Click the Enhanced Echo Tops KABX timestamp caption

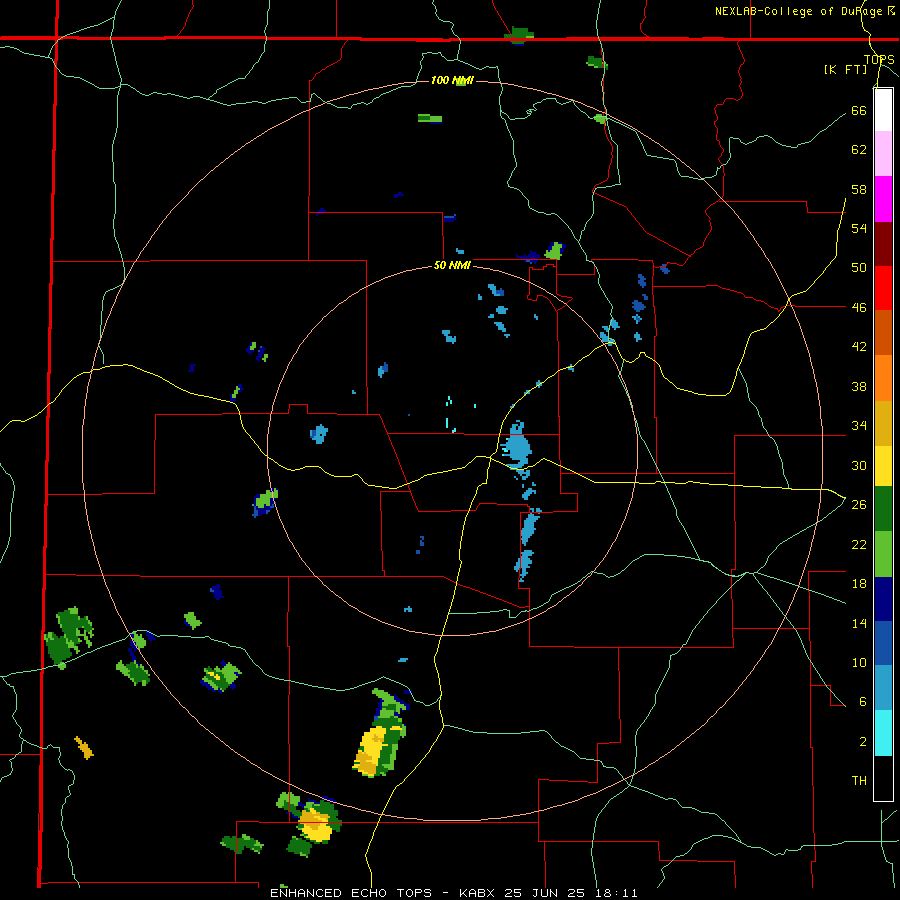[453, 893]
